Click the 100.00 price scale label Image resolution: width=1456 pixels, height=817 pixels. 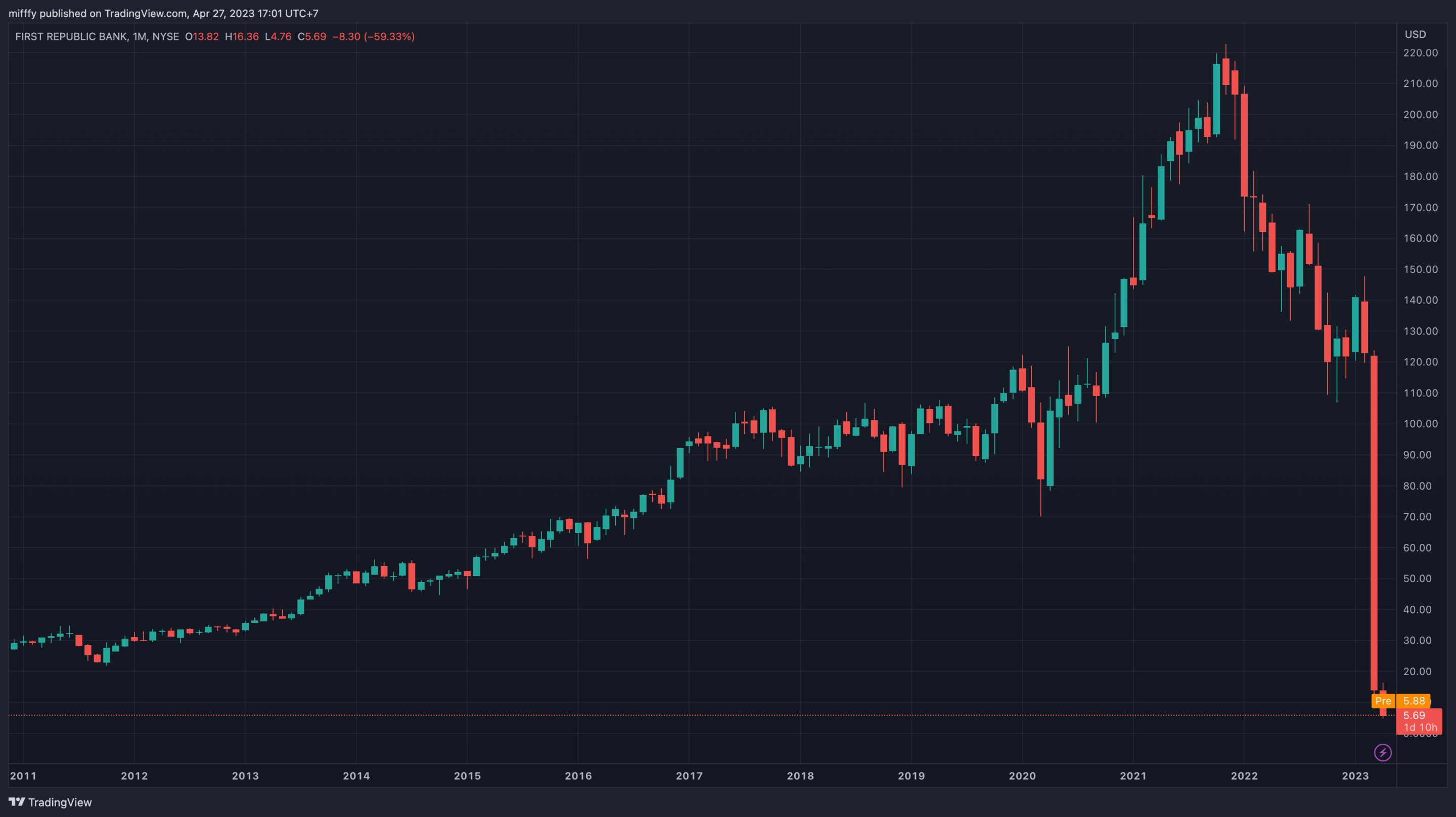pos(1421,424)
